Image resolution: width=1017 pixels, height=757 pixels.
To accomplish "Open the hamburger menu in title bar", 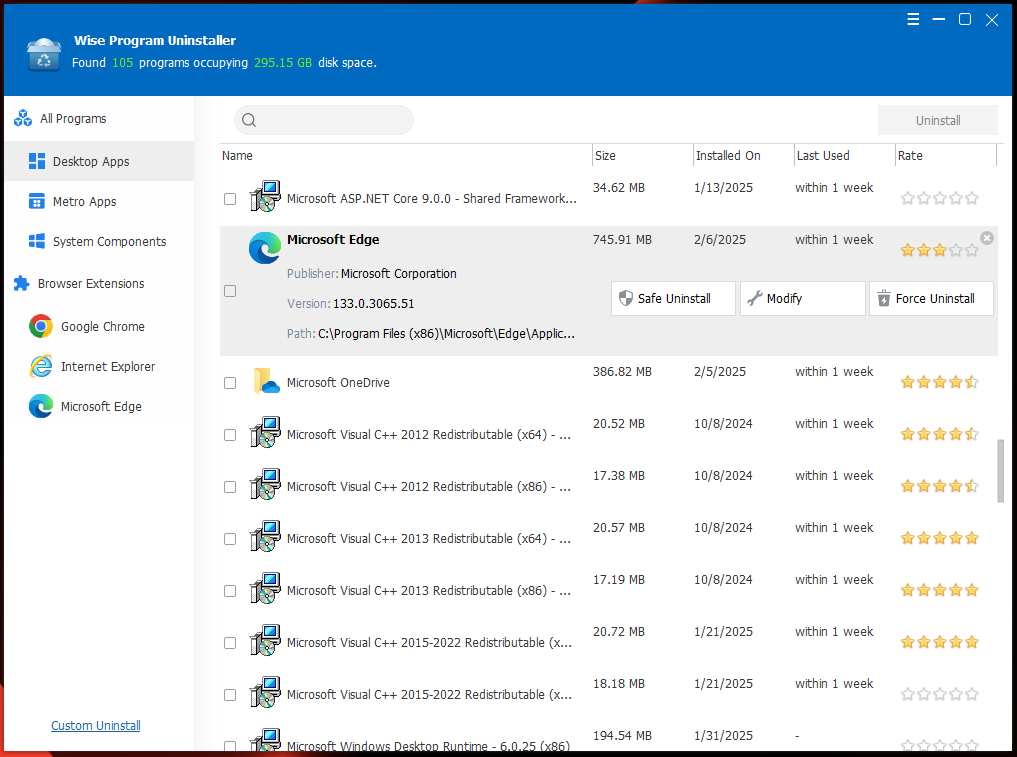I will (913, 20).
